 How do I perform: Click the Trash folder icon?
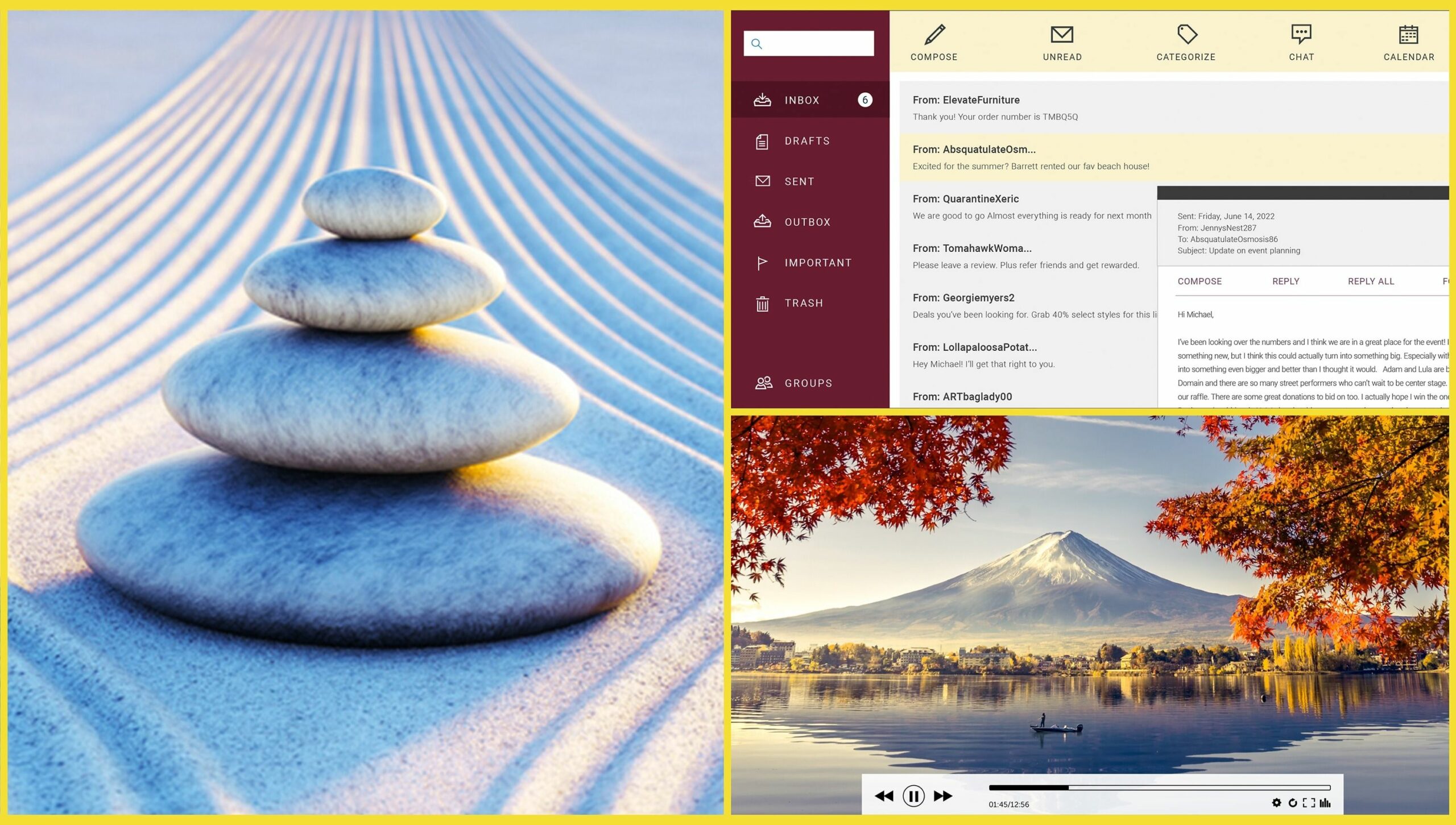coord(764,303)
